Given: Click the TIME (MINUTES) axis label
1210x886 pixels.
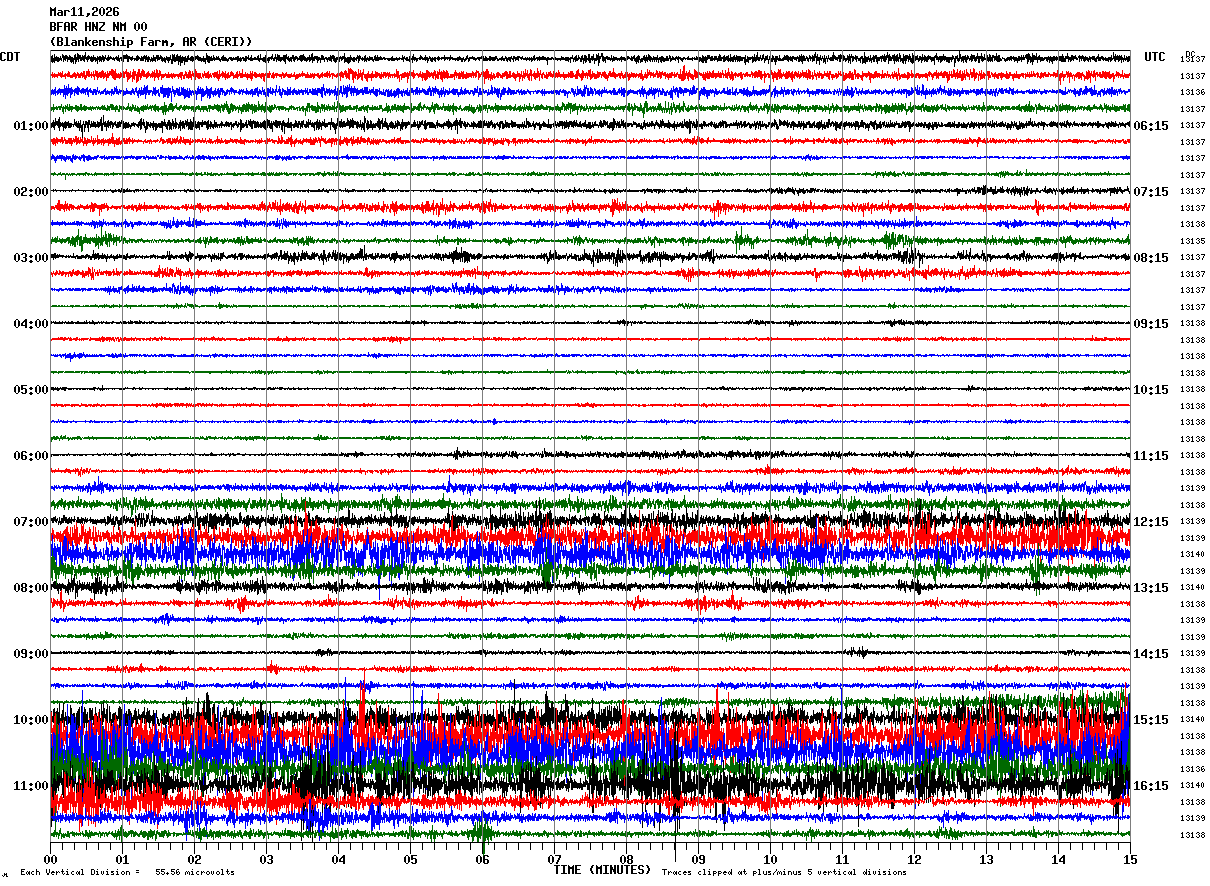Looking at the screenshot, I should click(602, 870).
